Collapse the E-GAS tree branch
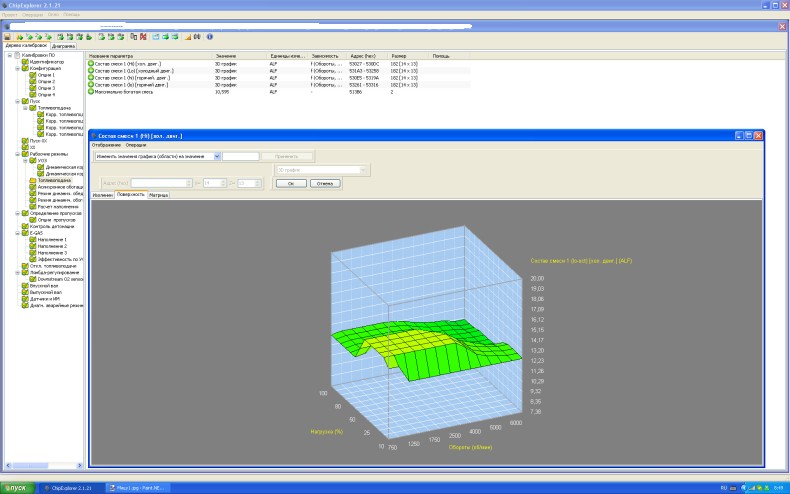The width and height of the screenshot is (790, 494). pos(17,232)
